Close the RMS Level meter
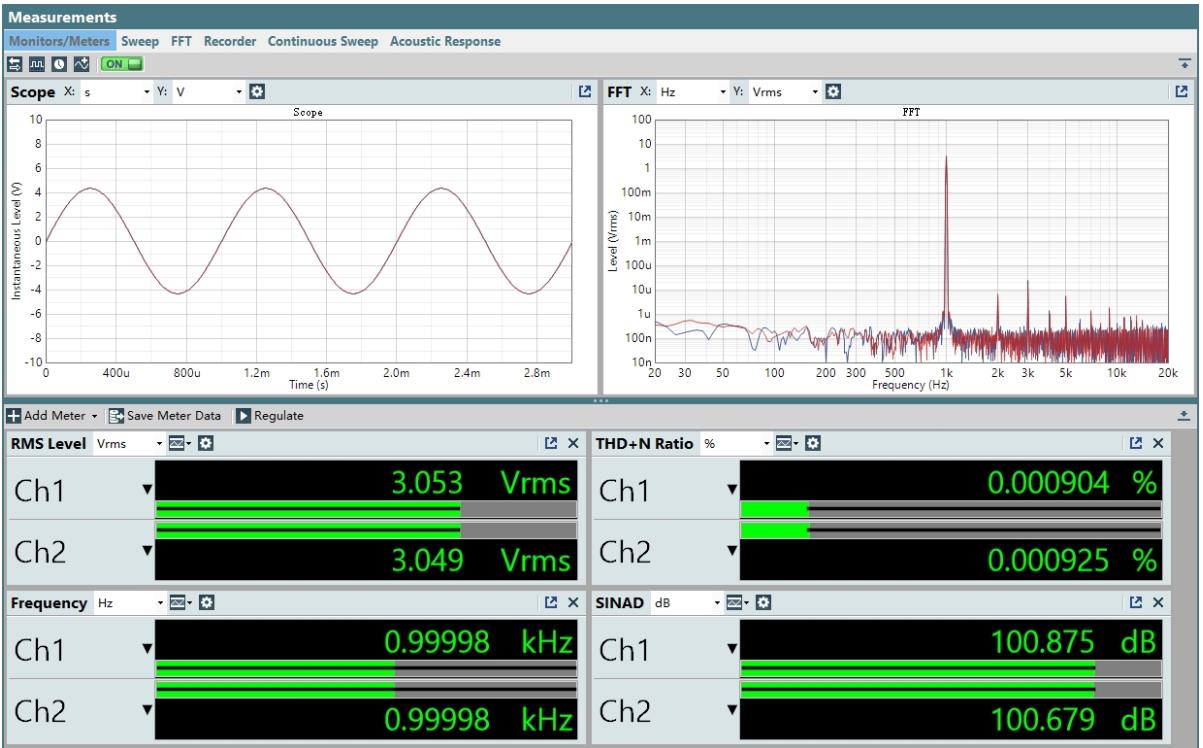1203x748 pixels. point(574,443)
